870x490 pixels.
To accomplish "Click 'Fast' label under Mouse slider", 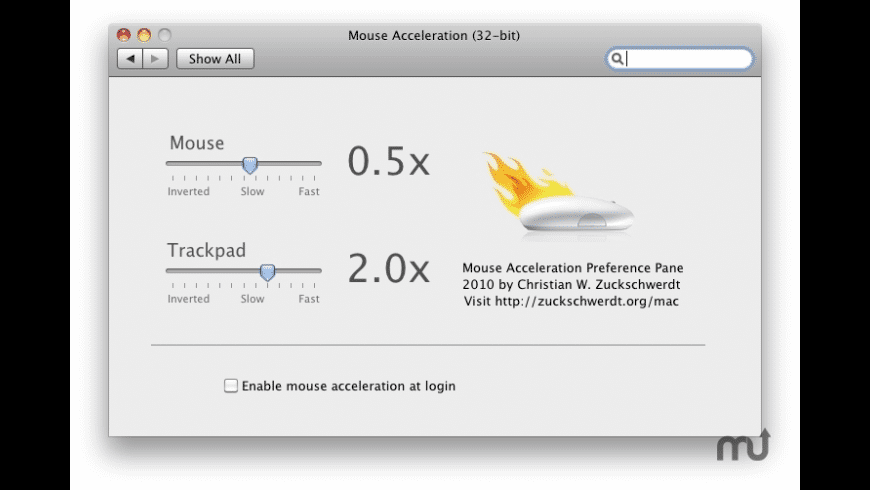I will coord(309,191).
